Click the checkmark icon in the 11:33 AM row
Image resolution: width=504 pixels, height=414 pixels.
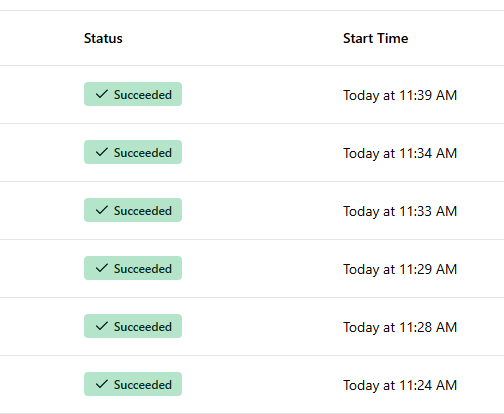[102, 210]
